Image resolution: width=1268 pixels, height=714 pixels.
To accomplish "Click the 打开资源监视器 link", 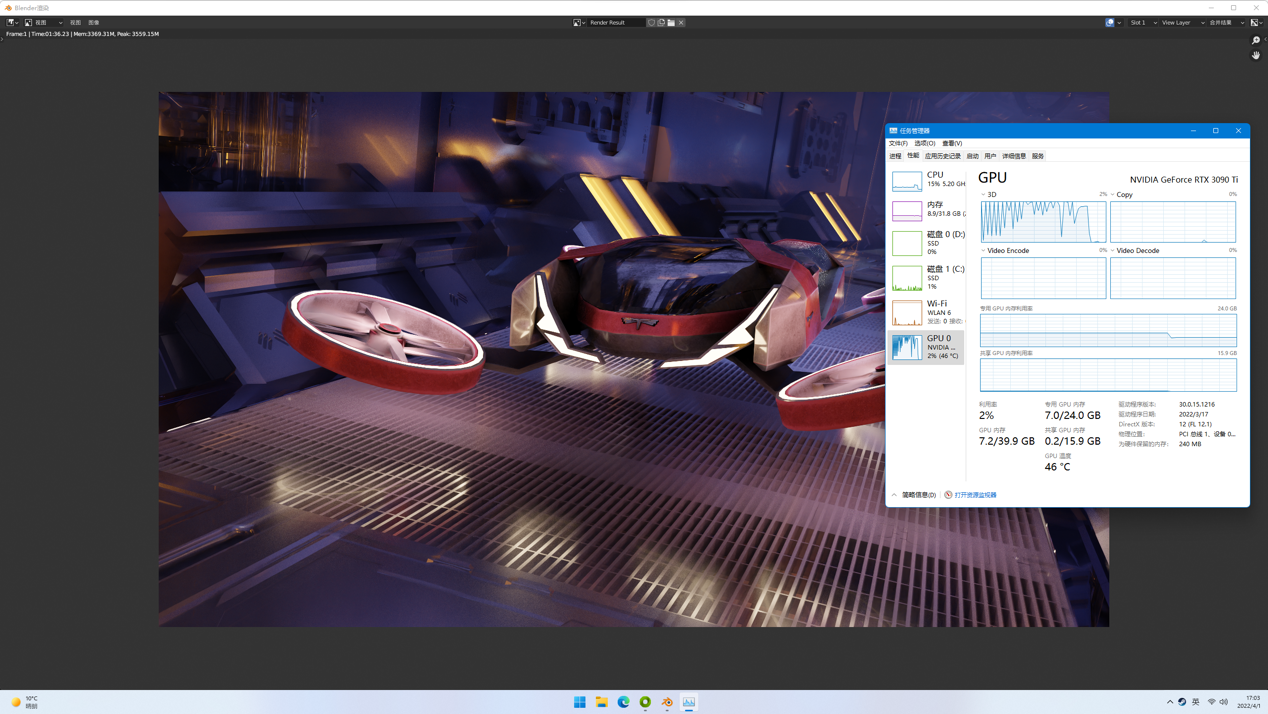I will 975,495.
